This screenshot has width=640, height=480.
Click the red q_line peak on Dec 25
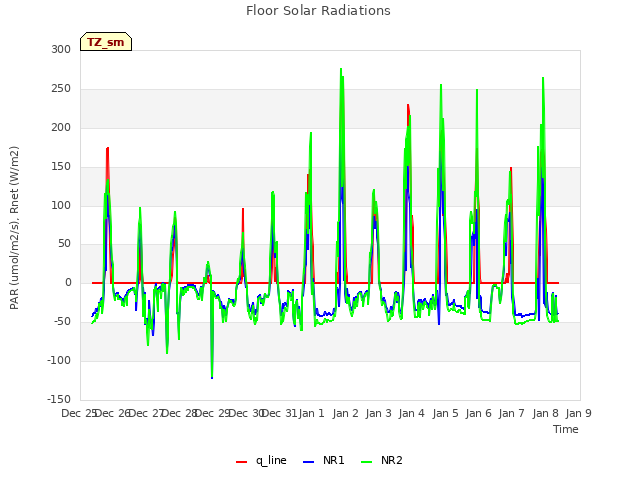tap(107, 148)
